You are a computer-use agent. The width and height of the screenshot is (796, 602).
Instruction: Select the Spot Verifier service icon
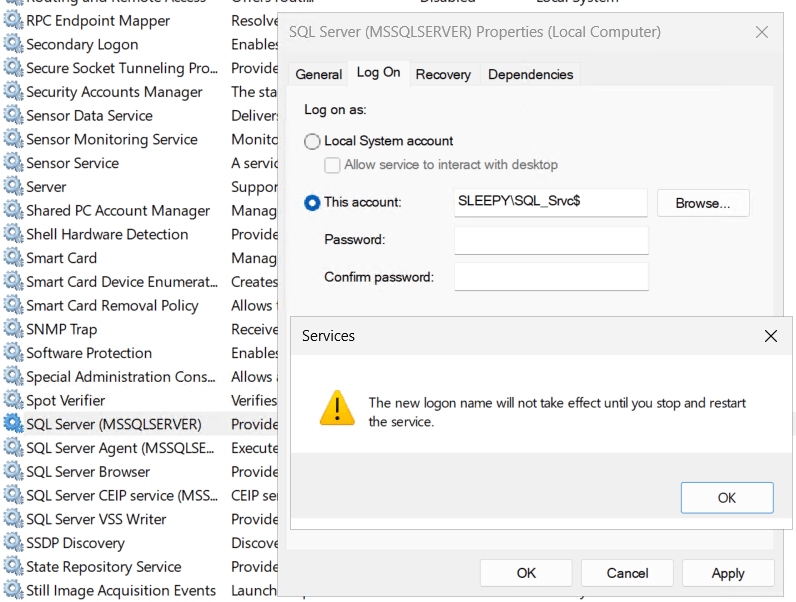pos(13,400)
